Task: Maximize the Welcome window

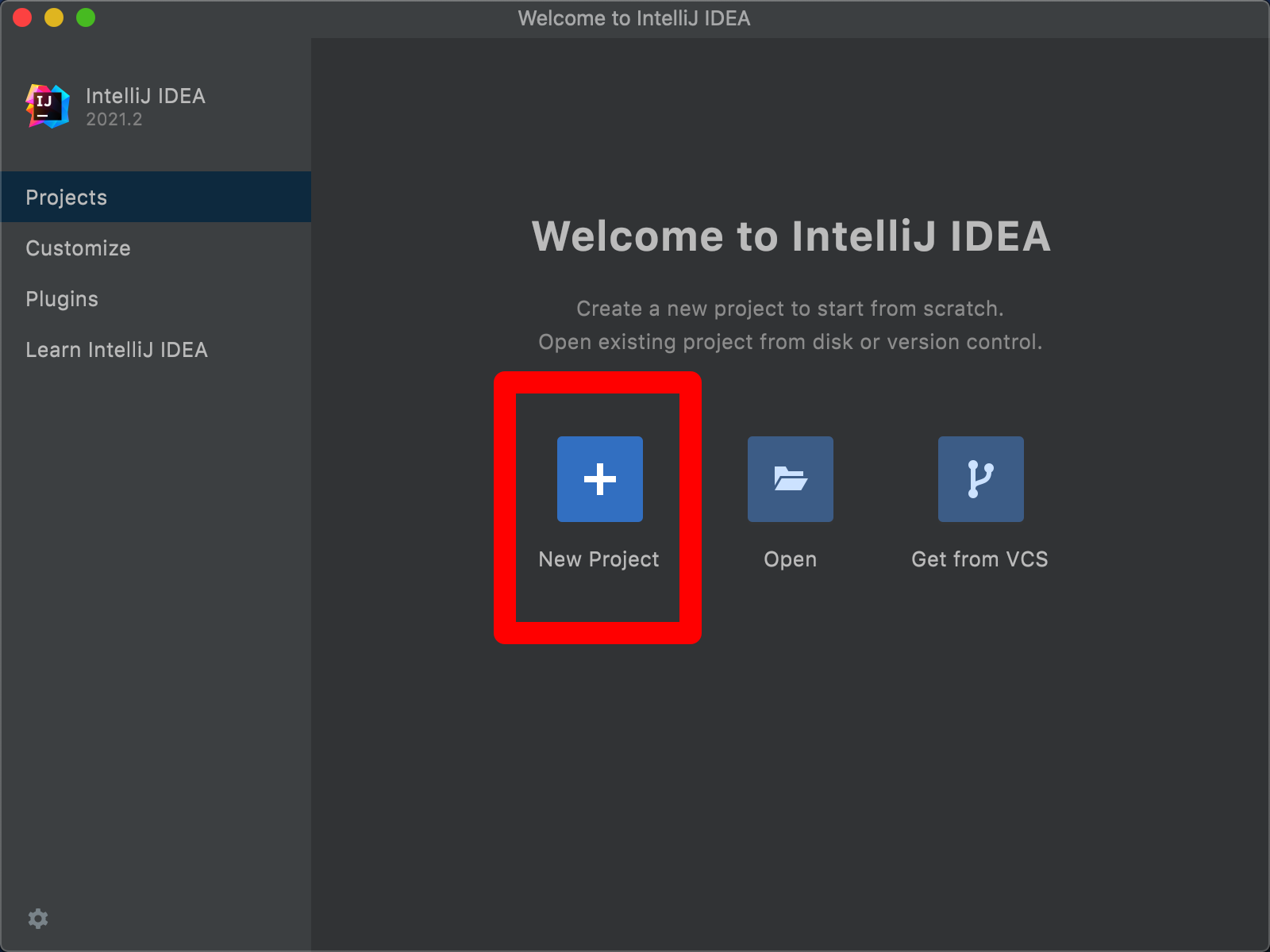Action: [x=86, y=17]
